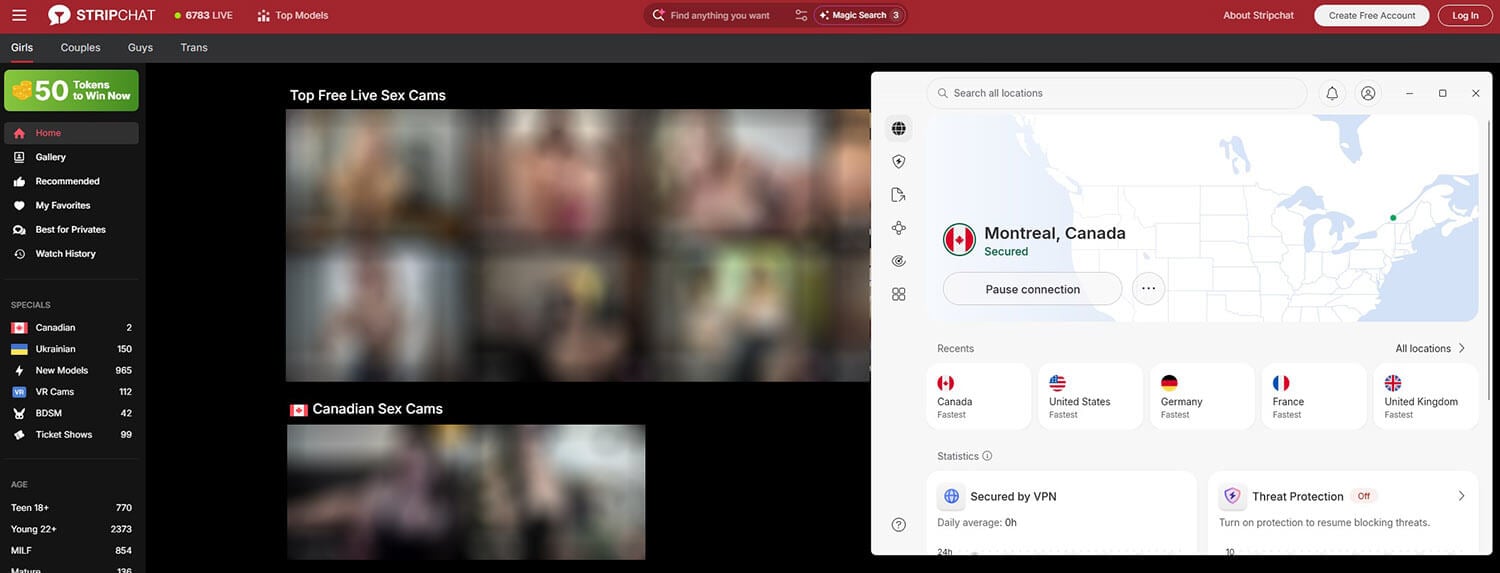The height and width of the screenshot is (573, 1500).
Task: Click the Stripchat logo
Action: [104, 15]
